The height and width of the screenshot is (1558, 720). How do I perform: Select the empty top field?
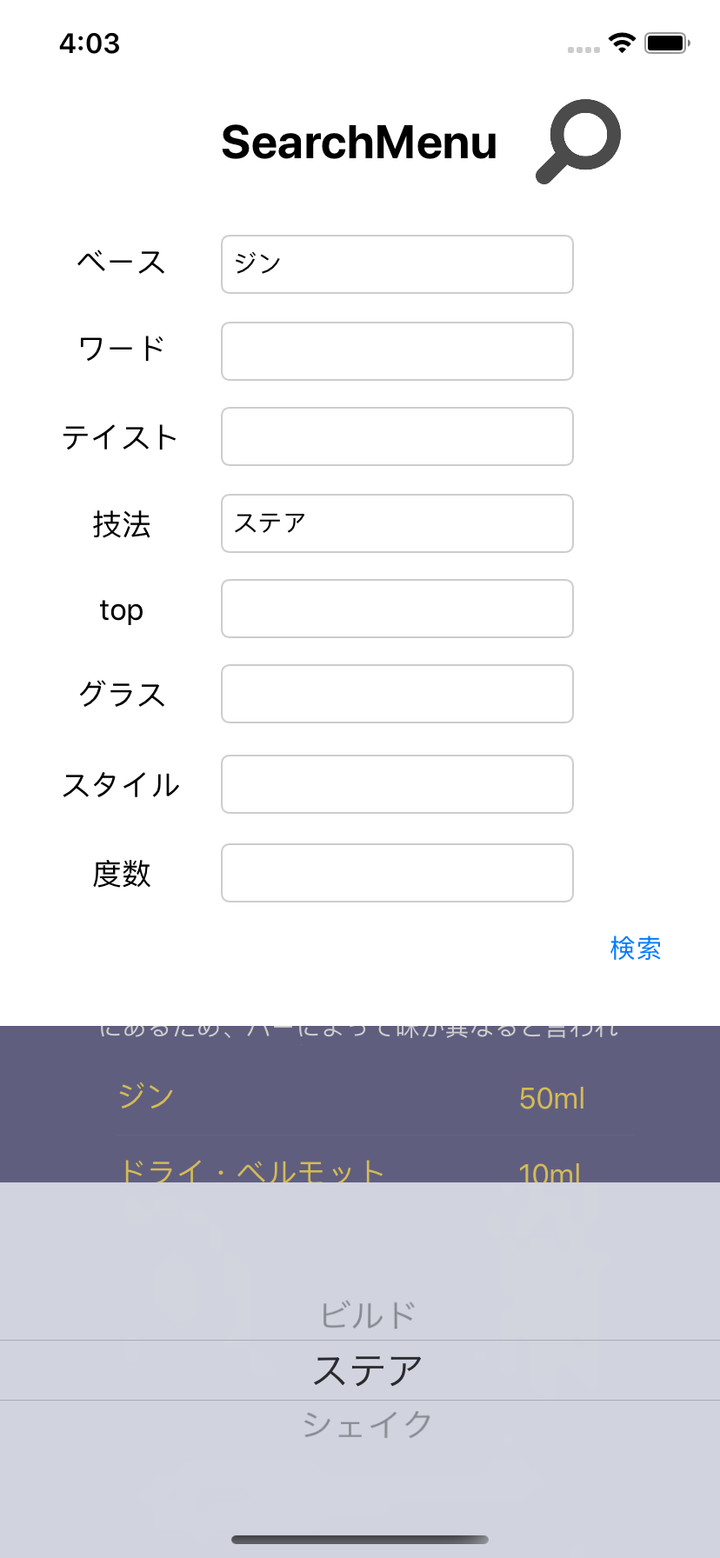click(x=397, y=608)
